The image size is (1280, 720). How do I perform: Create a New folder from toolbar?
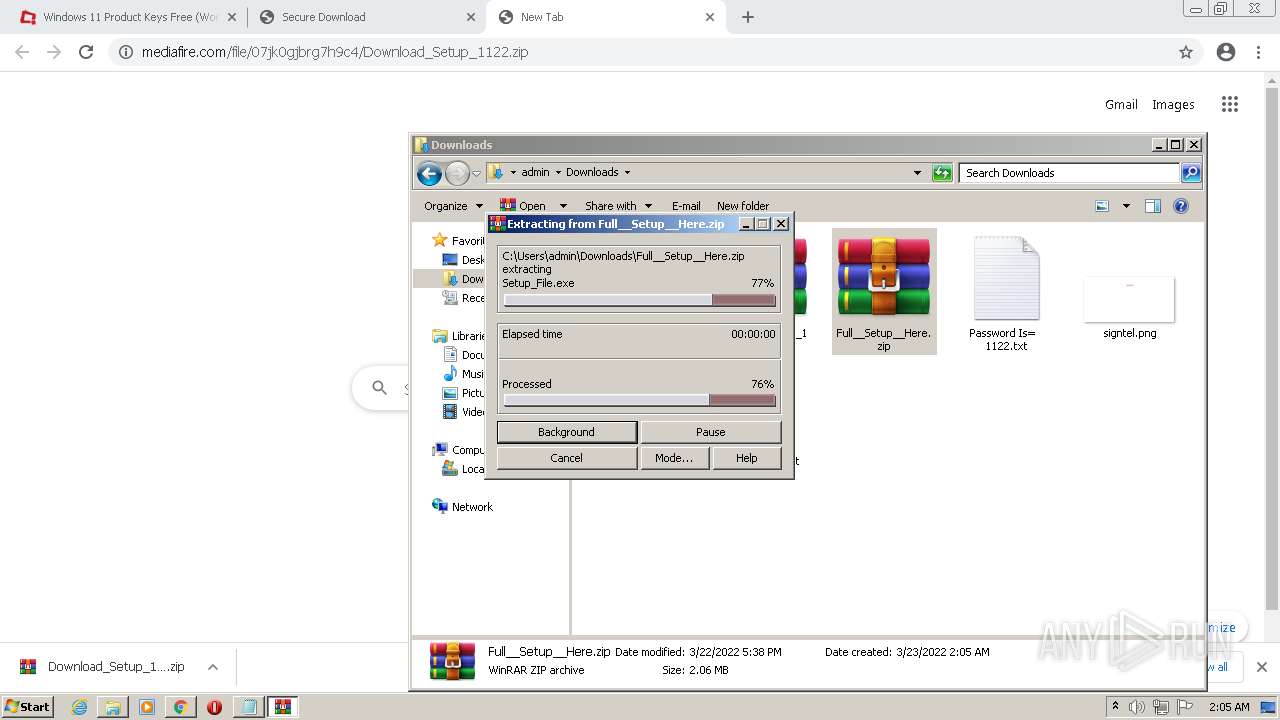point(743,206)
